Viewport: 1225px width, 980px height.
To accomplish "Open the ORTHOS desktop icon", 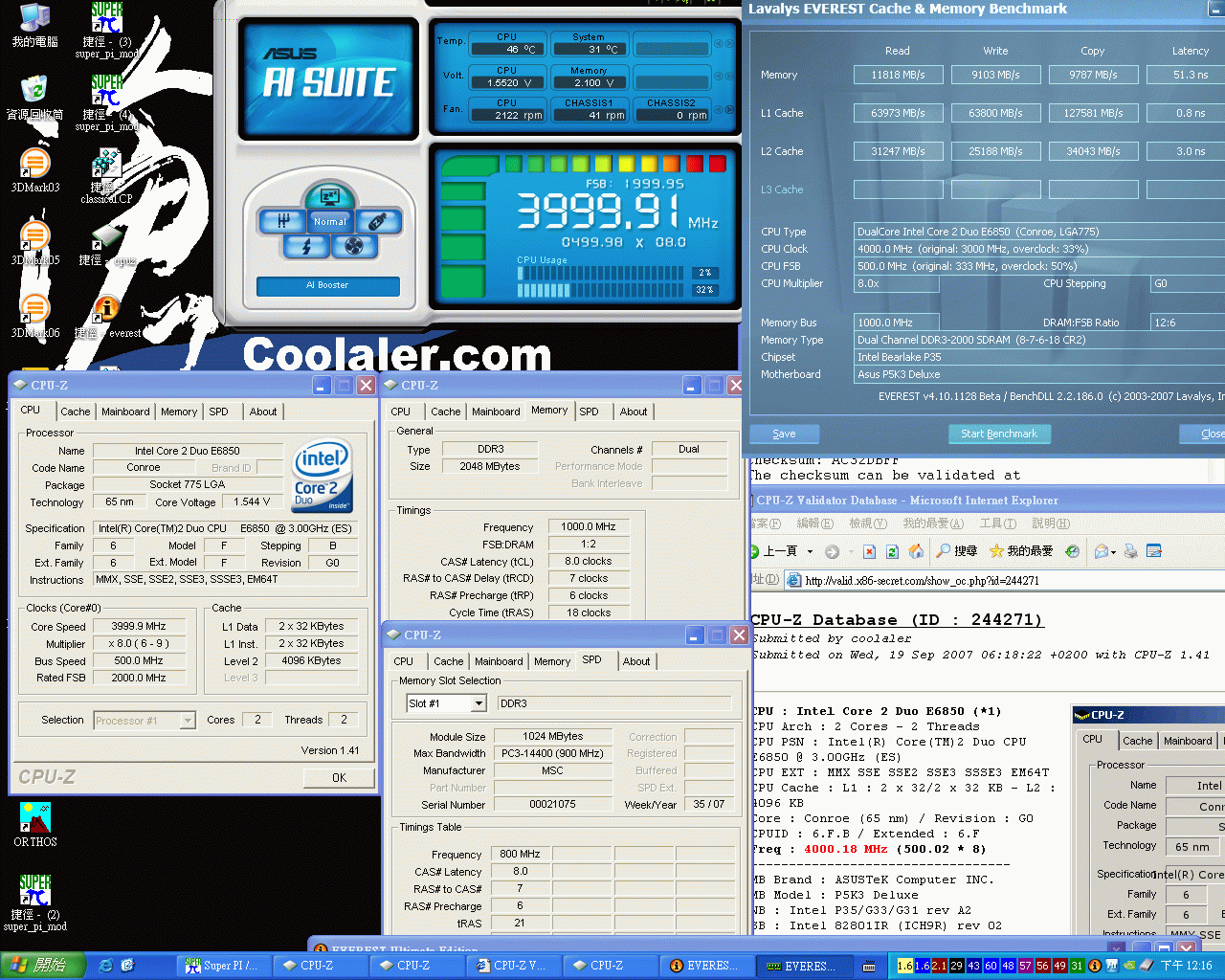I will pos(35,824).
